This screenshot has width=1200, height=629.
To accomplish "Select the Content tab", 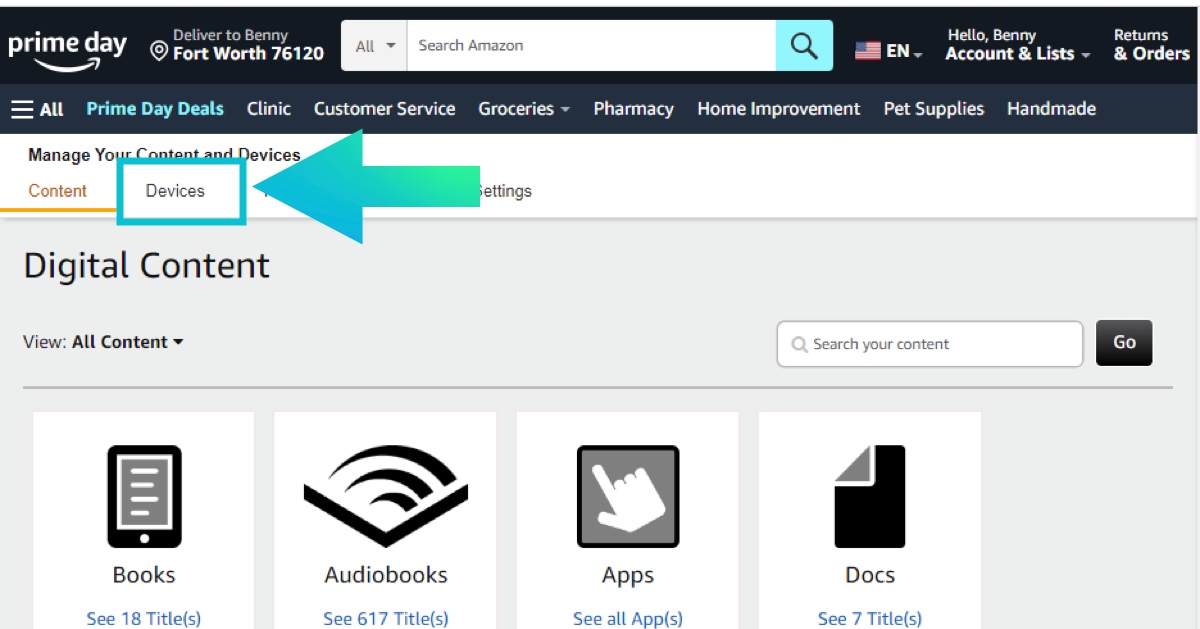I will point(57,191).
